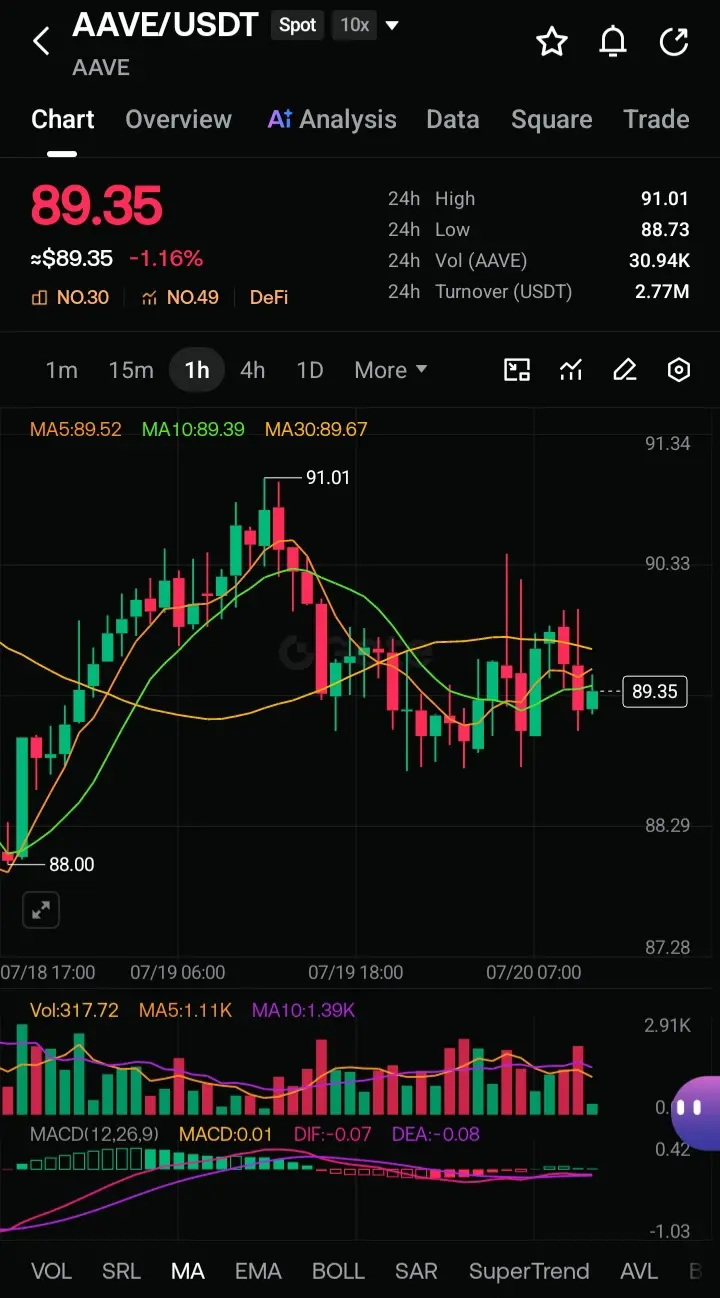The width and height of the screenshot is (720, 1298).
Task: Toggle the SAR indicator
Action: point(416,1271)
